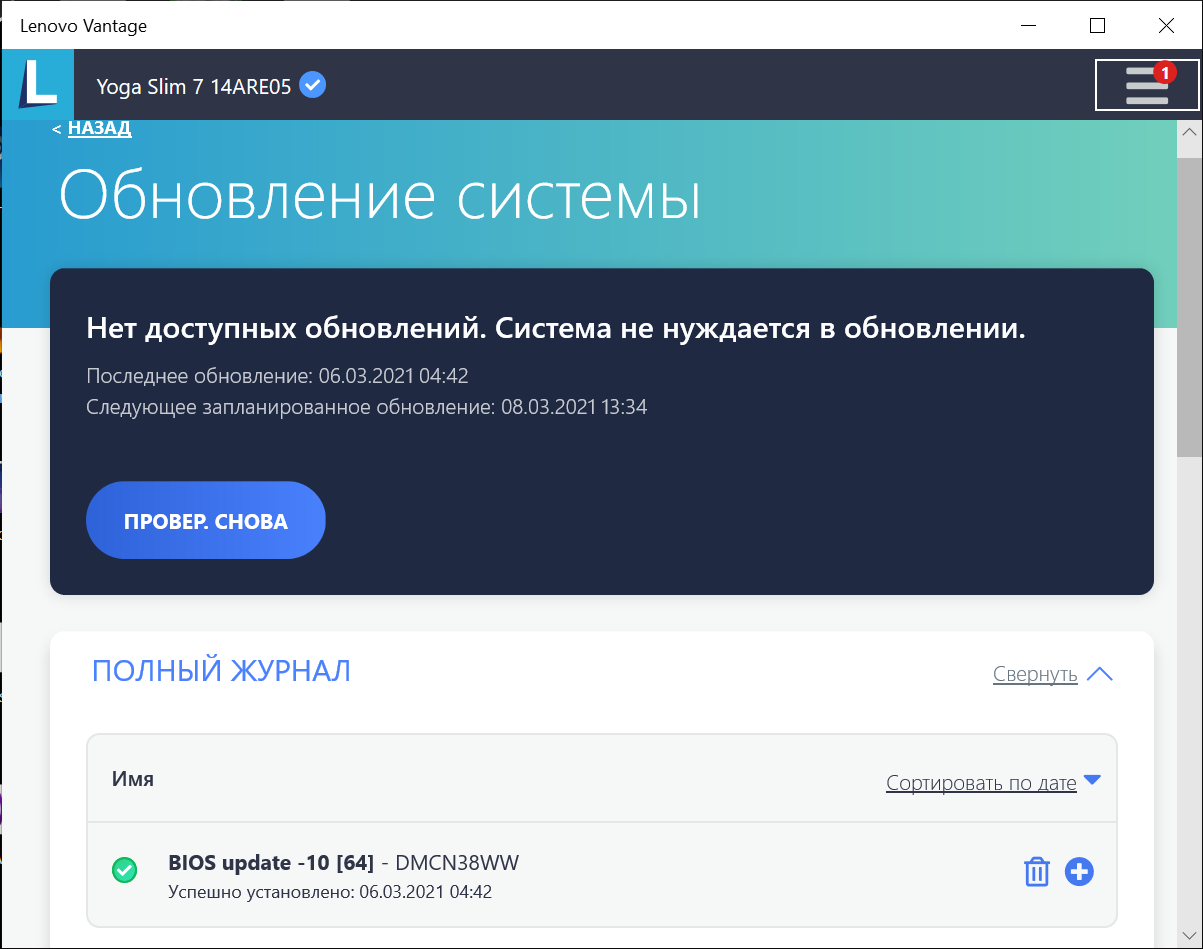This screenshot has width=1203, height=949.
Task: Go back via the НАЗАД link
Action: point(99,128)
